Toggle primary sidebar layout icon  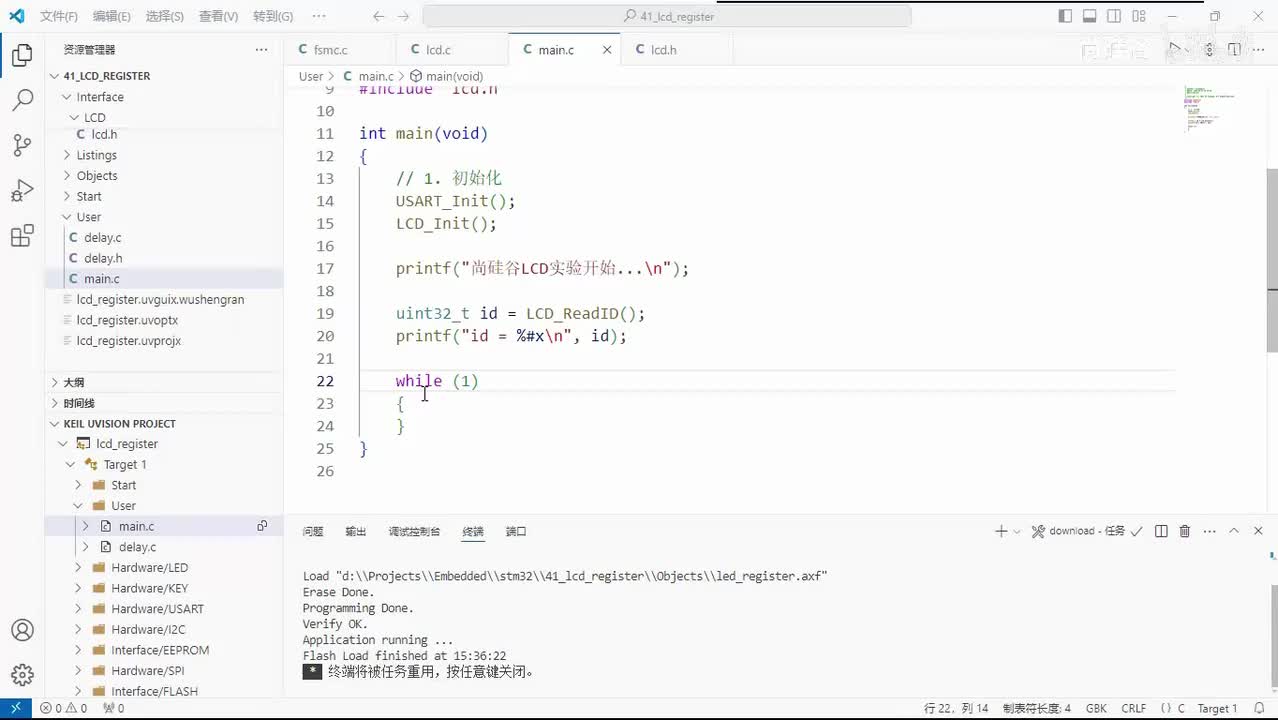(1065, 16)
